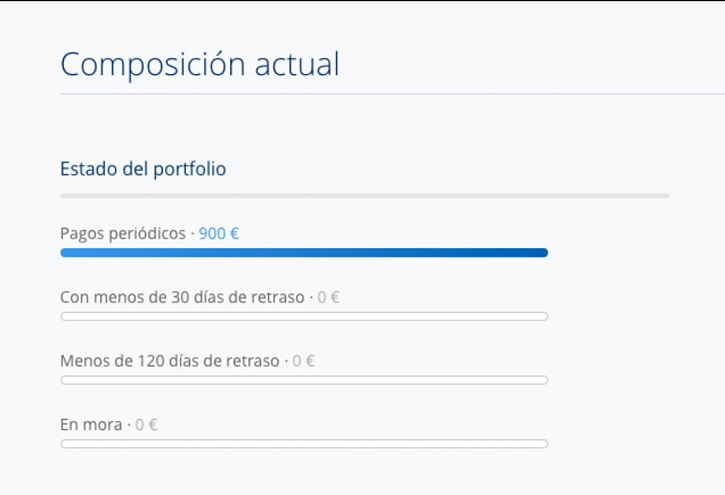
Task: Click the gray divider below Estado del portfolio
Action: point(364,195)
